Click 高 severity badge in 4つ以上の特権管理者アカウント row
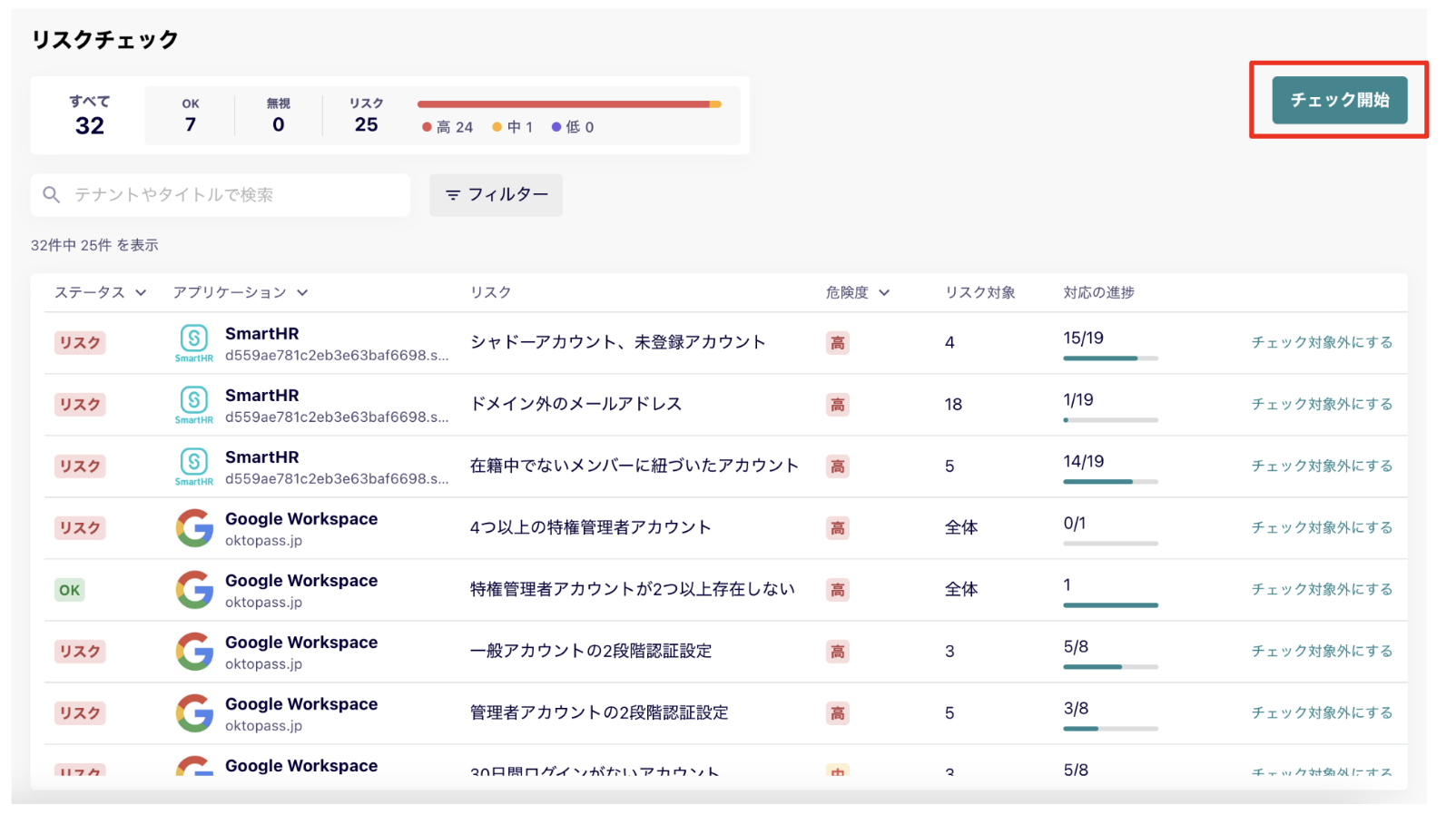This screenshot has height=815, width=1456. (838, 528)
